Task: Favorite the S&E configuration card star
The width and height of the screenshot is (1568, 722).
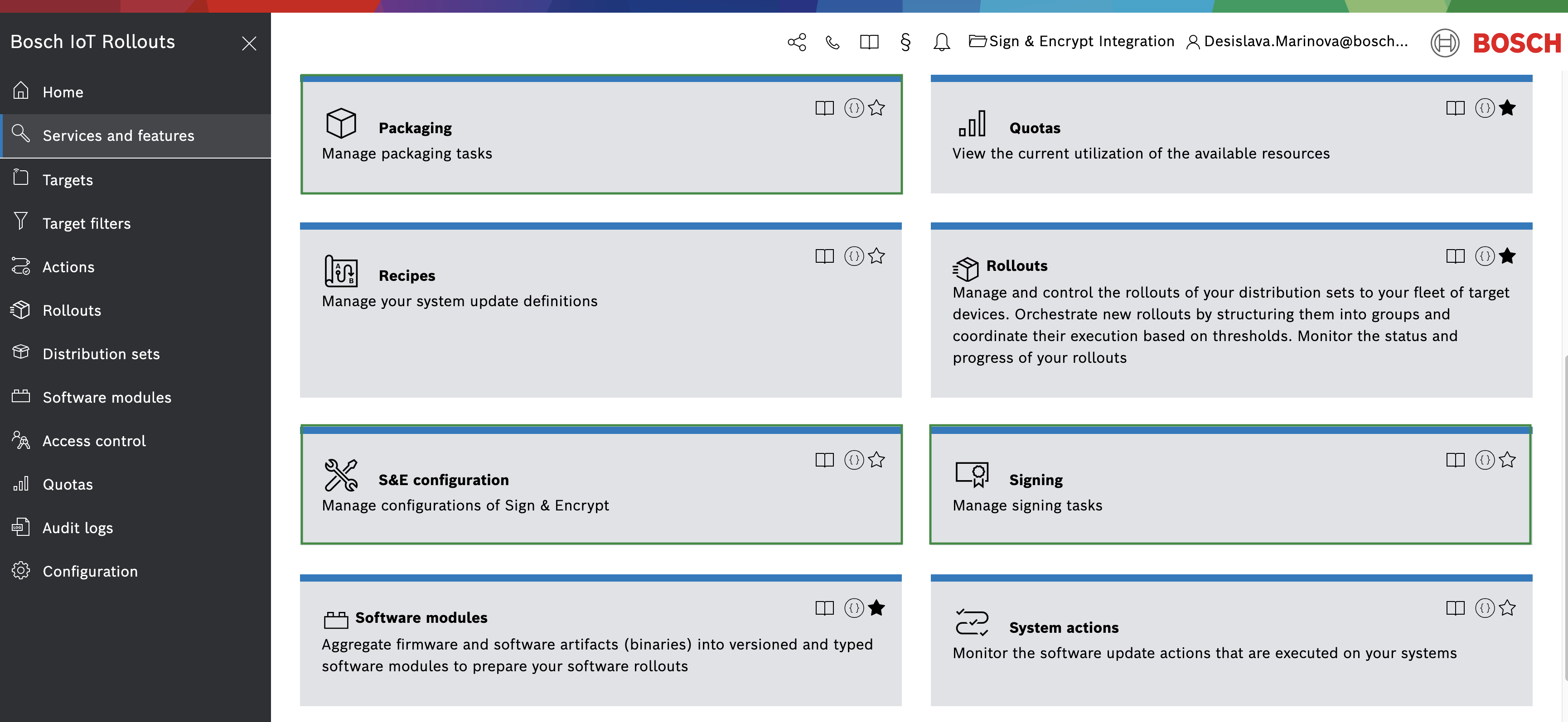Action: click(876, 459)
